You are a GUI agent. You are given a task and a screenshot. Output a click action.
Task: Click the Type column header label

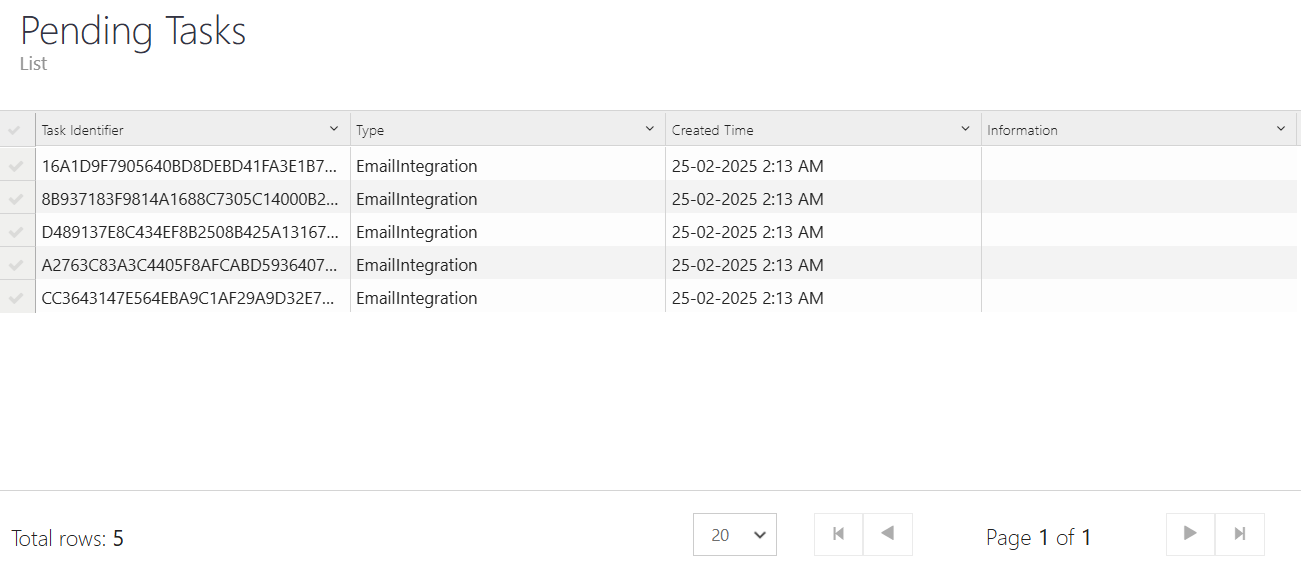click(370, 130)
